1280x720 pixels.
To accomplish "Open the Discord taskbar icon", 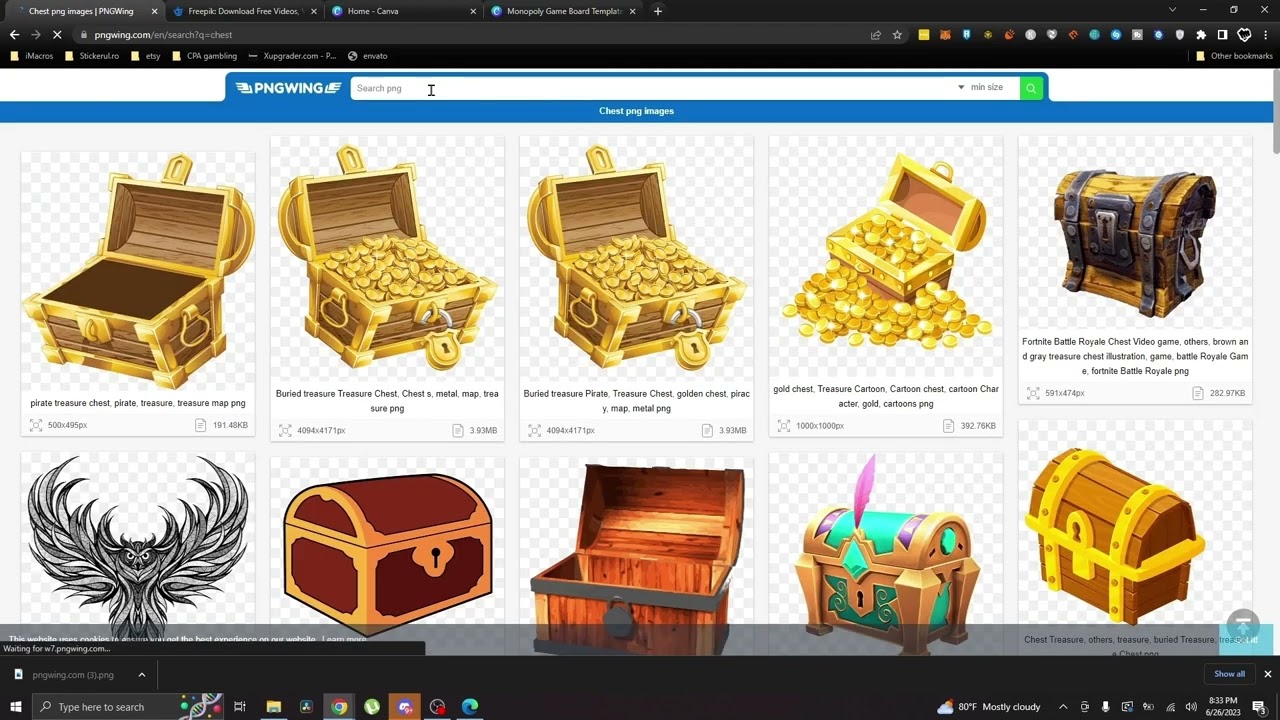I will 405,707.
